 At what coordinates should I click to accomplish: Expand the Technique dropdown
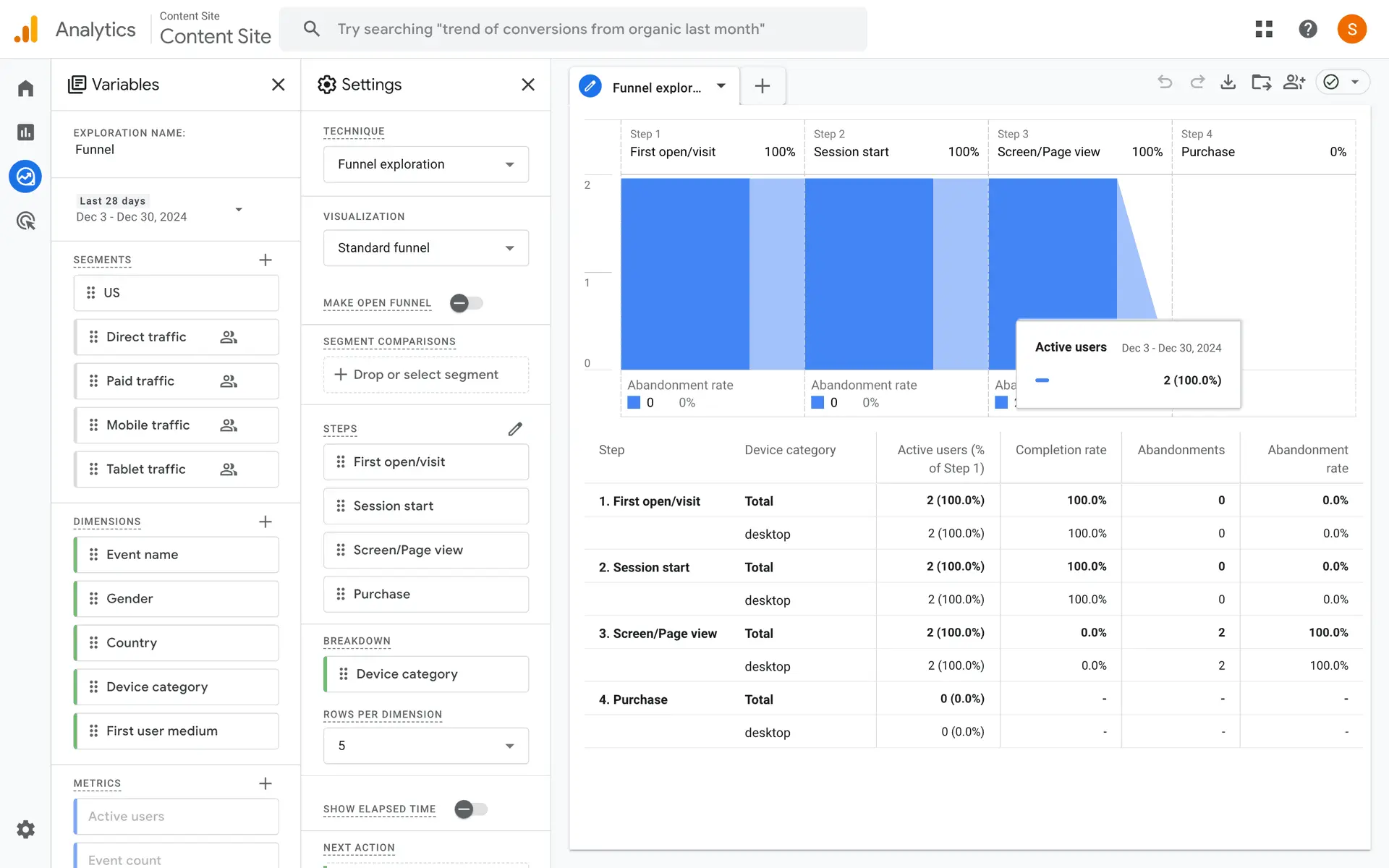click(425, 164)
